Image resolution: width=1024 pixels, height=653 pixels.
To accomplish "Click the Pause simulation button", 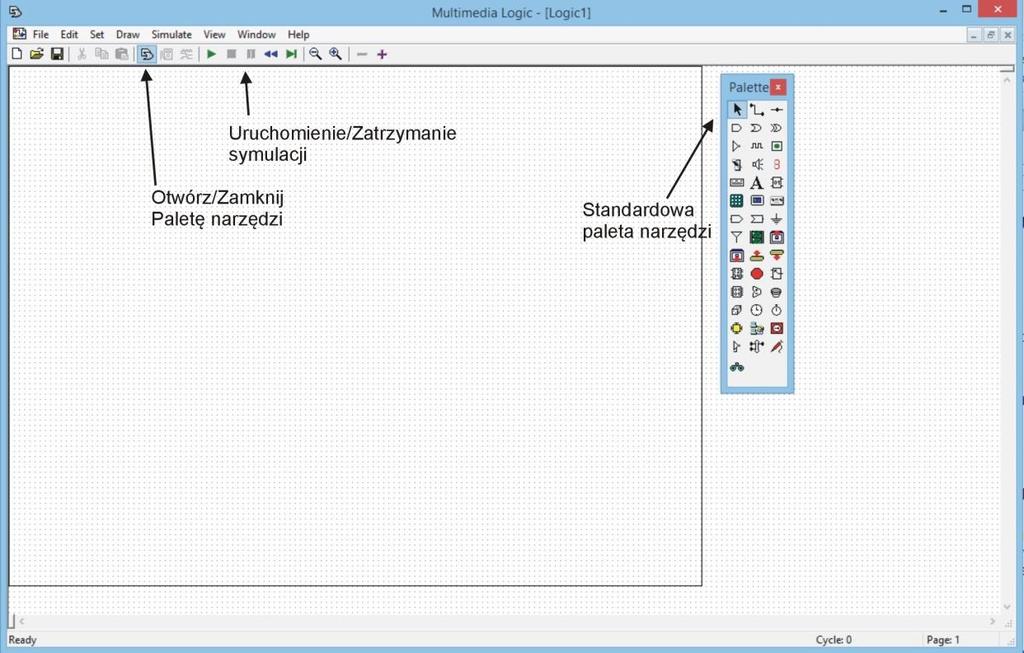I will click(251, 54).
